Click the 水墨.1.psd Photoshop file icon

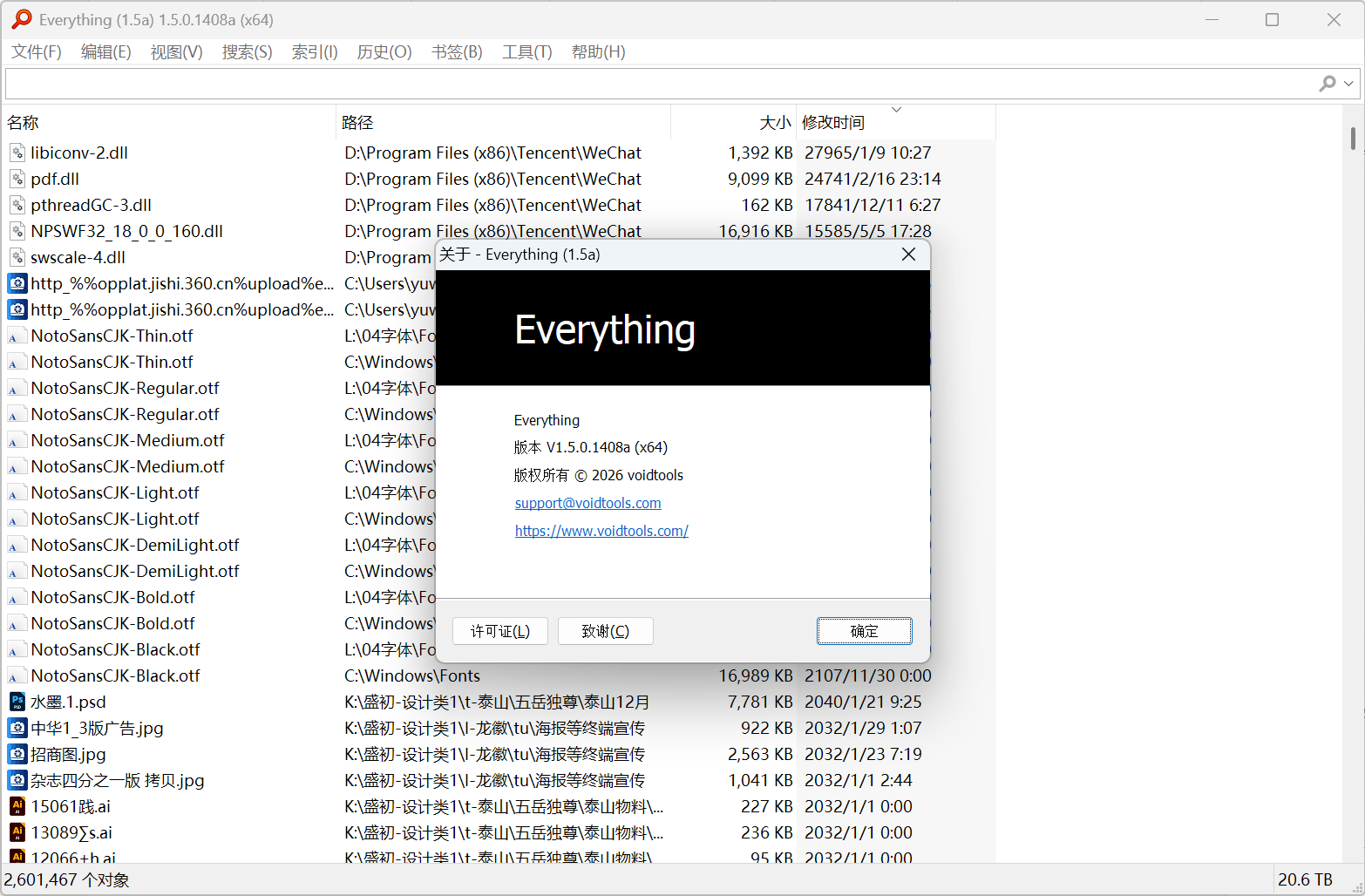coord(17,702)
